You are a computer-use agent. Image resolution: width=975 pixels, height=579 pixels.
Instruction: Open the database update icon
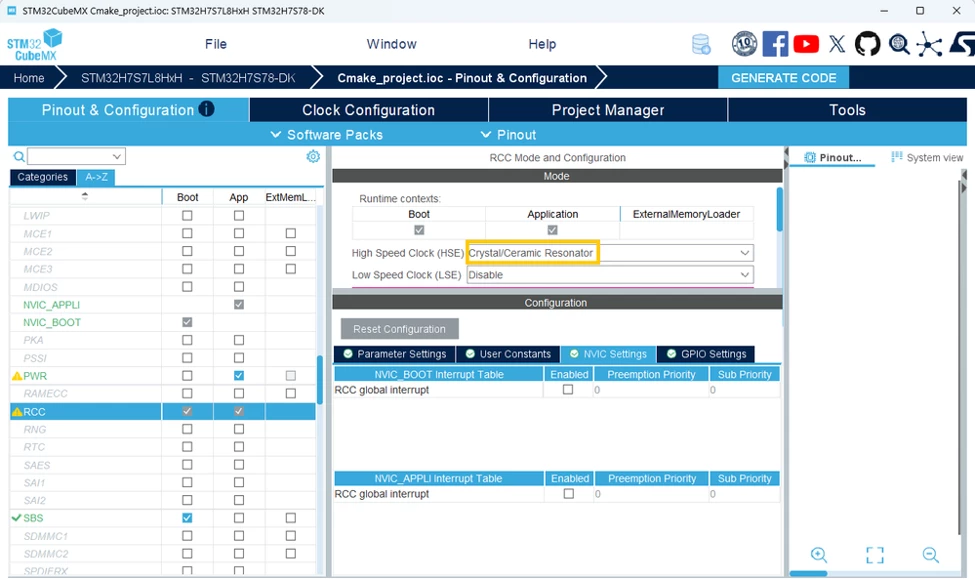pyautogui.click(x=701, y=44)
